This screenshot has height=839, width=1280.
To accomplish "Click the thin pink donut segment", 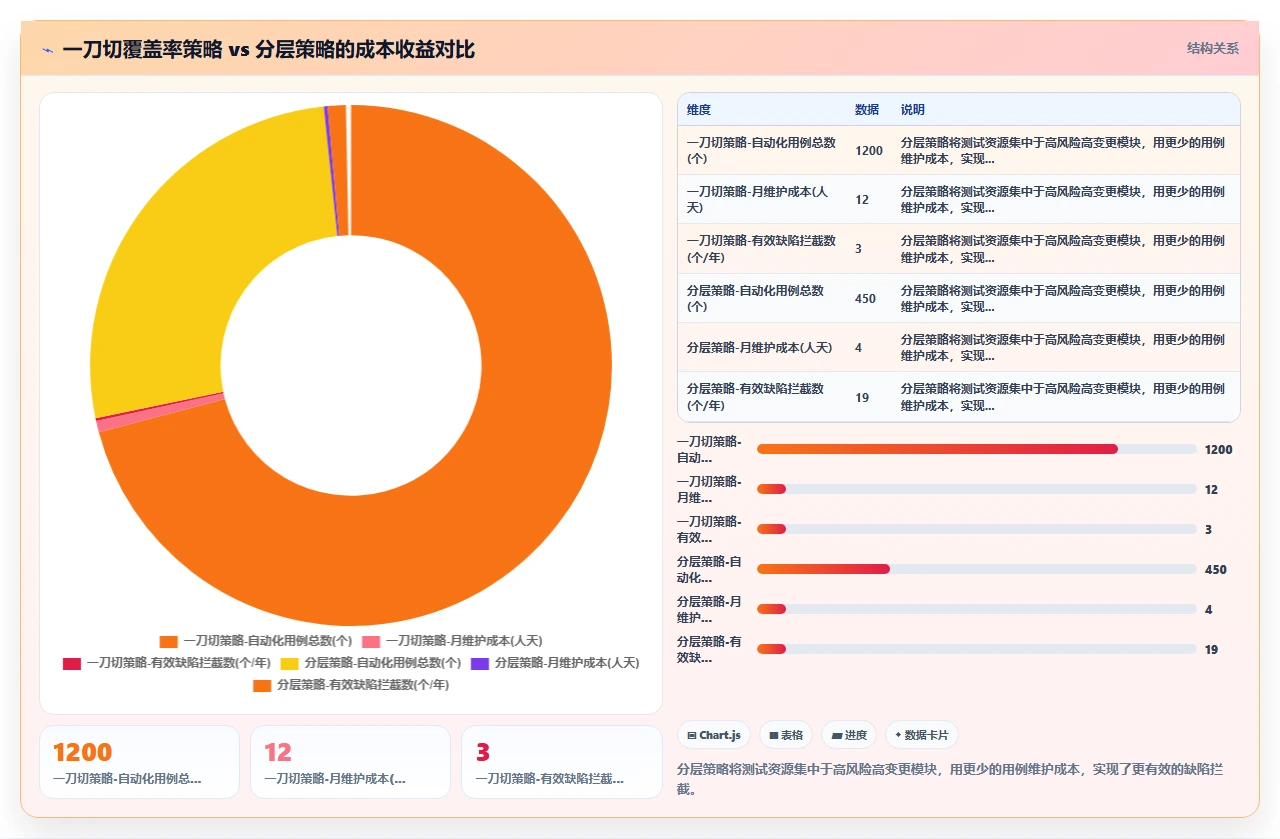I will [160, 412].
